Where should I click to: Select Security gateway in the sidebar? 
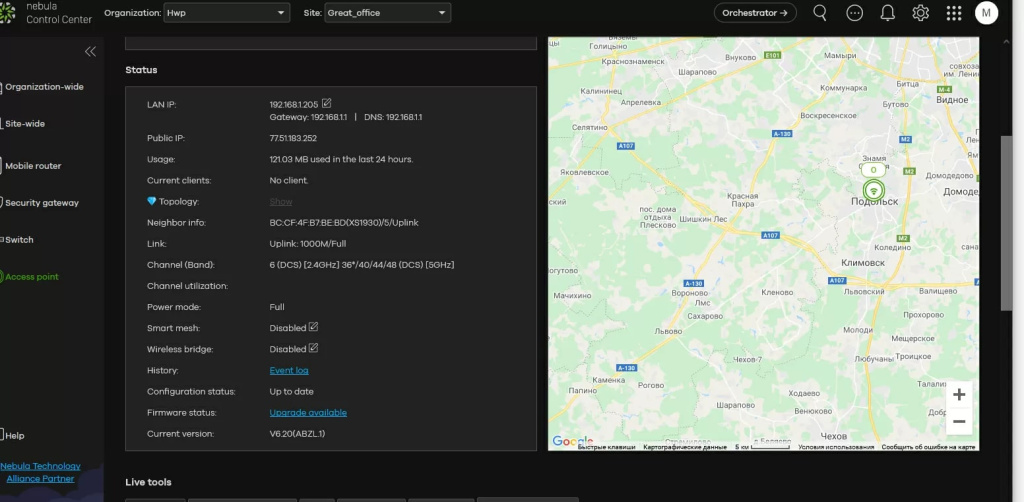click(42, 203)
